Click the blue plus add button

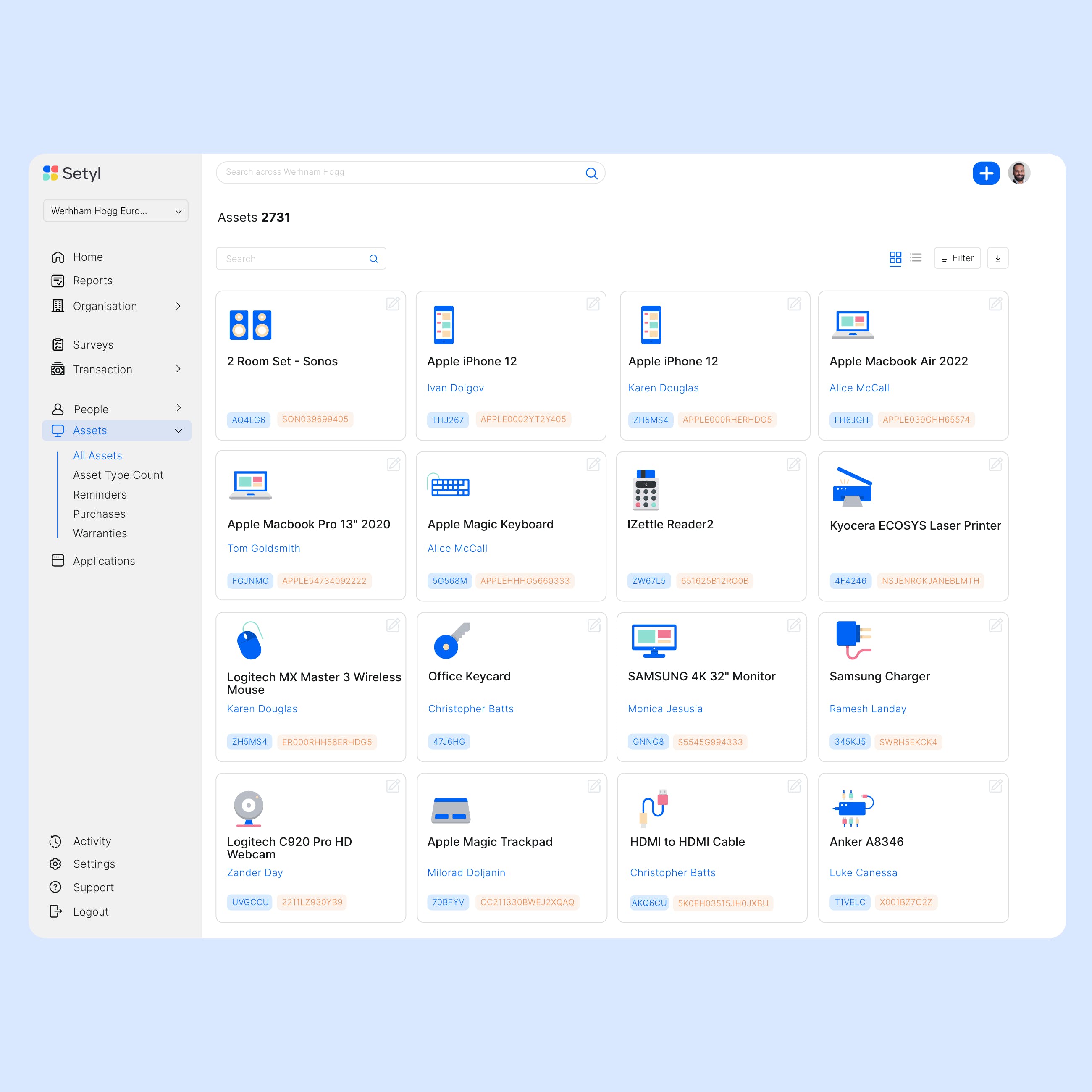(x=986, y=173)
